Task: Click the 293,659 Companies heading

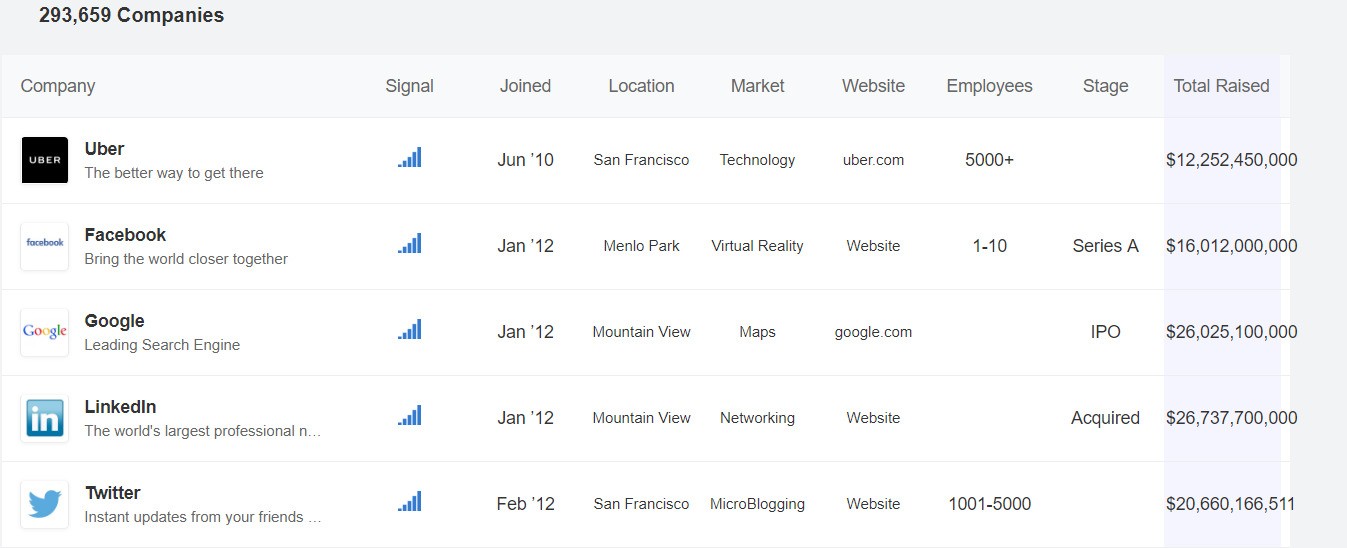Action: [132, 15]
